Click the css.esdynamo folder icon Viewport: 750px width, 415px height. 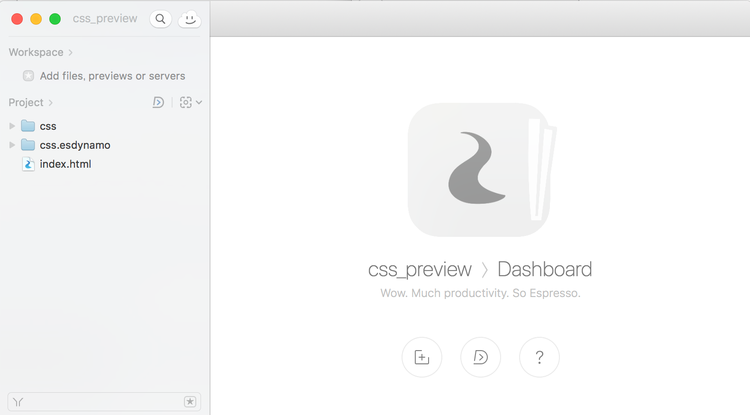(28, 144)
